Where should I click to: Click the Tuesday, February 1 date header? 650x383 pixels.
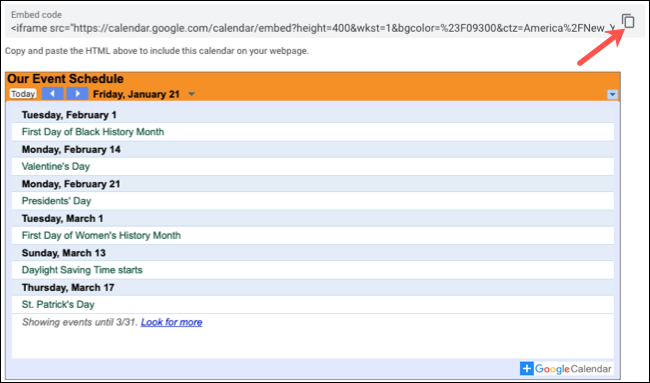69,115
